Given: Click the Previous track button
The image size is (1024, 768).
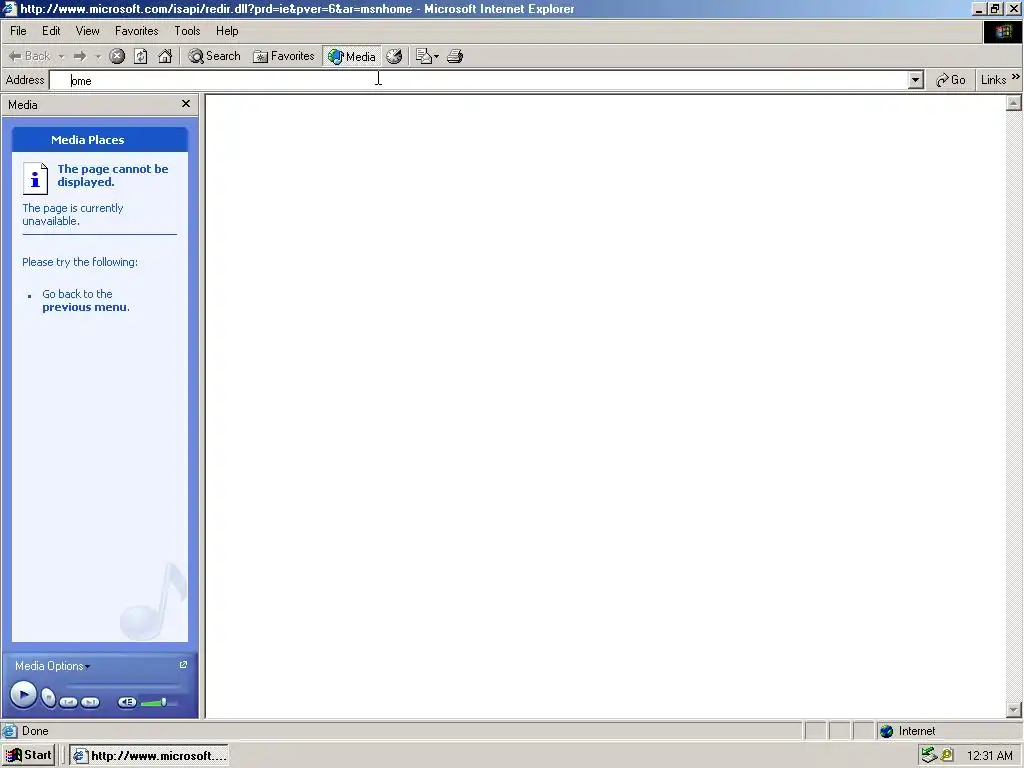Looking at the screenshot, I should tap(69, 702).
